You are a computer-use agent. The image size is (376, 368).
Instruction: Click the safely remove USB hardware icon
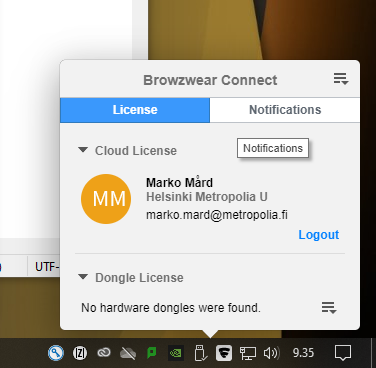click(x=200, y=353)
